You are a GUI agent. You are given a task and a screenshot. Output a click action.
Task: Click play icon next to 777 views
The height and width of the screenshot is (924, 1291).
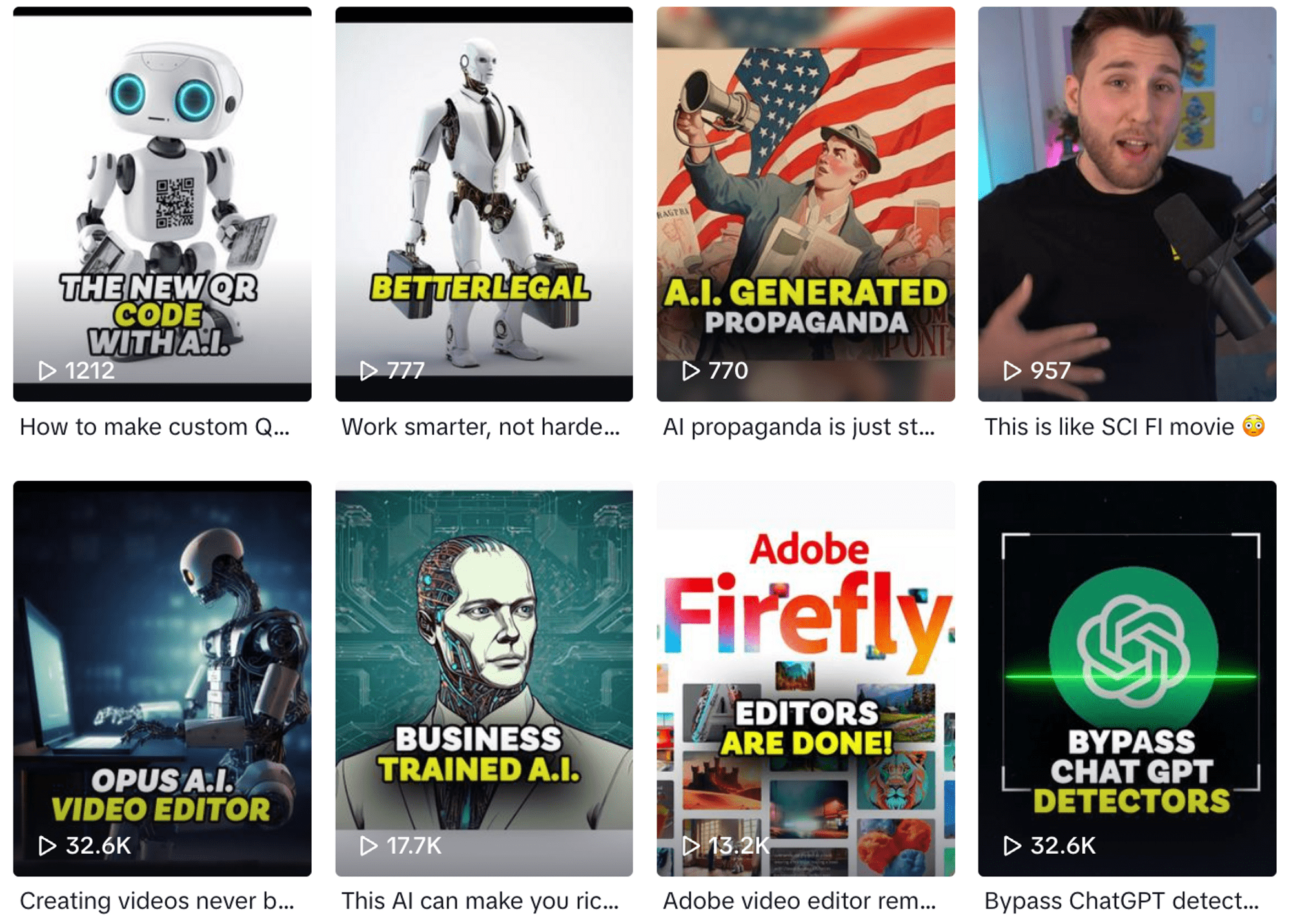coord(369,371)
